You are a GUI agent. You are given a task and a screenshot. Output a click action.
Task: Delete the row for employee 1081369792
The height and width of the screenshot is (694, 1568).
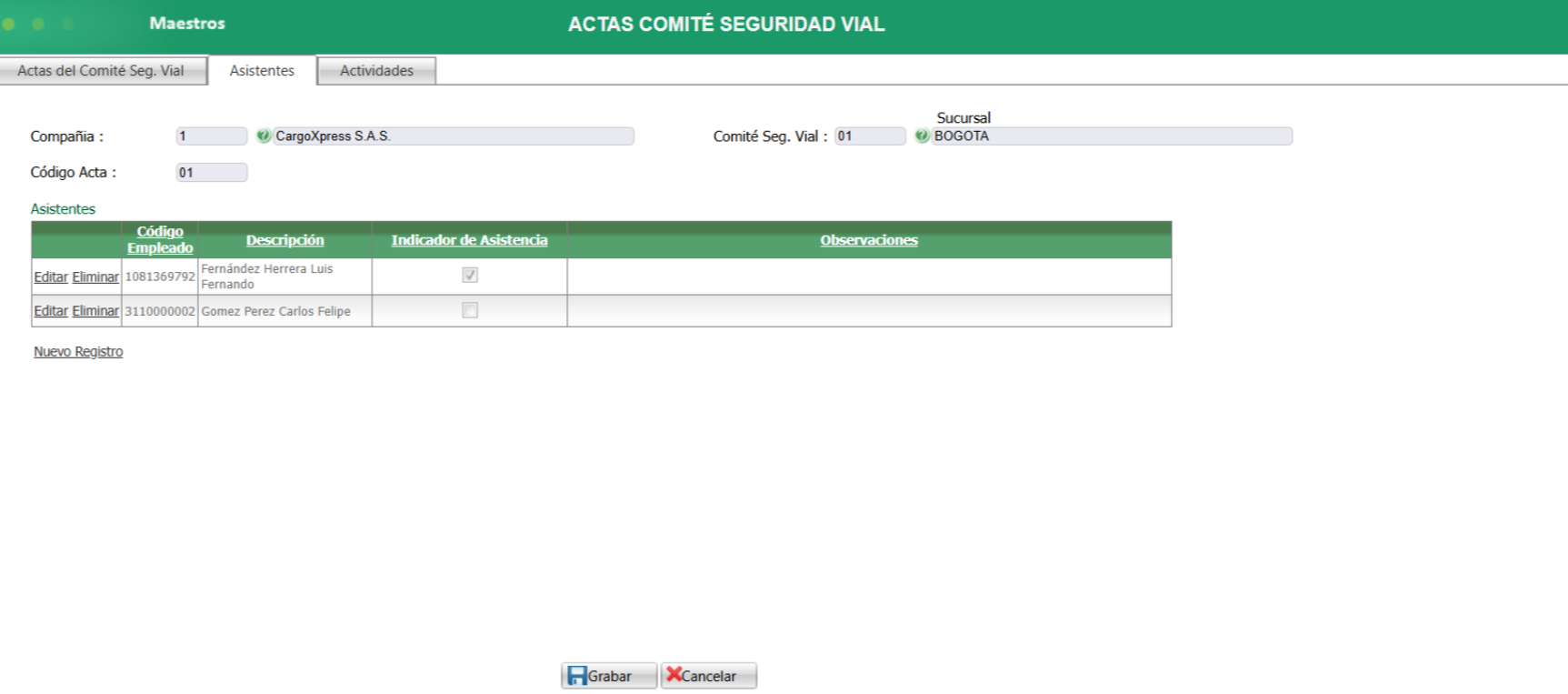[95, 277]
